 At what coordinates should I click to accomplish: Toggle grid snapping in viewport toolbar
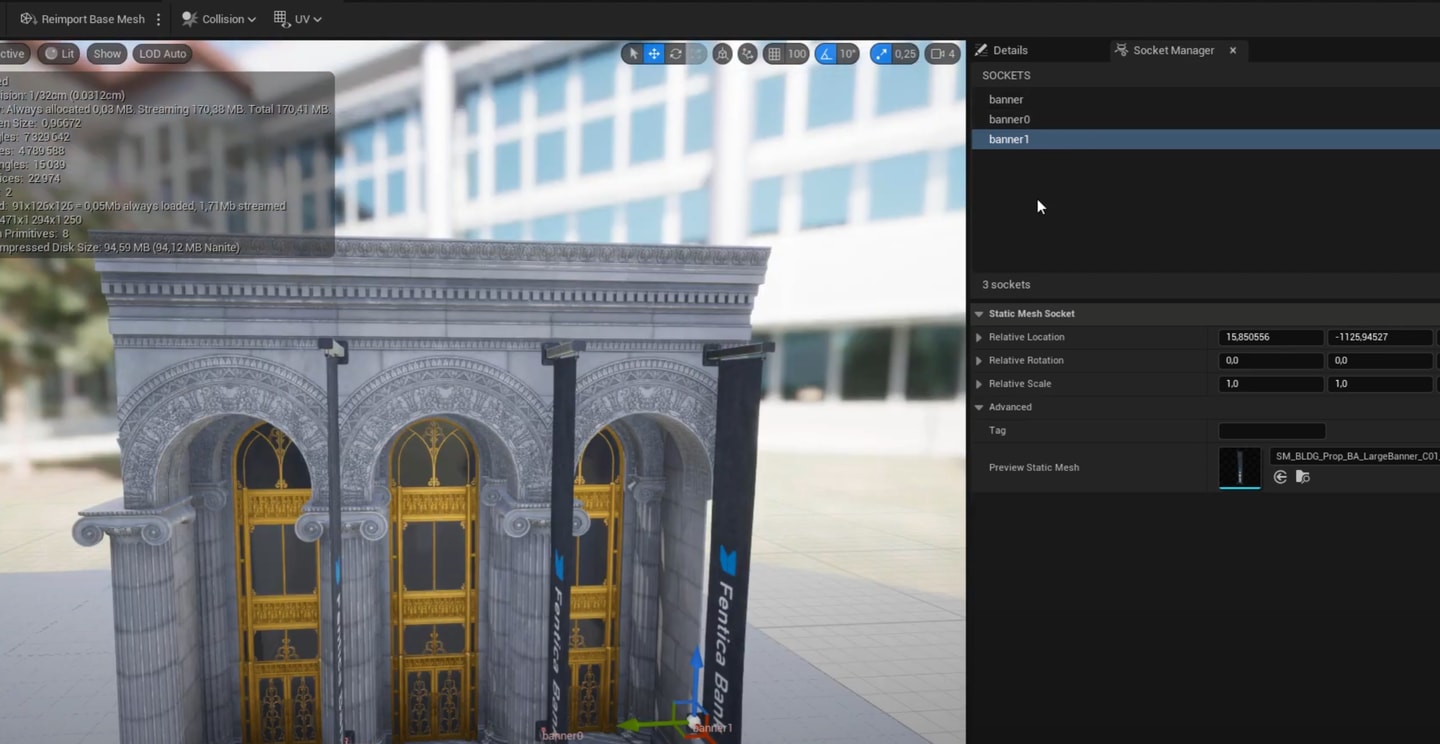pos(774,54)
